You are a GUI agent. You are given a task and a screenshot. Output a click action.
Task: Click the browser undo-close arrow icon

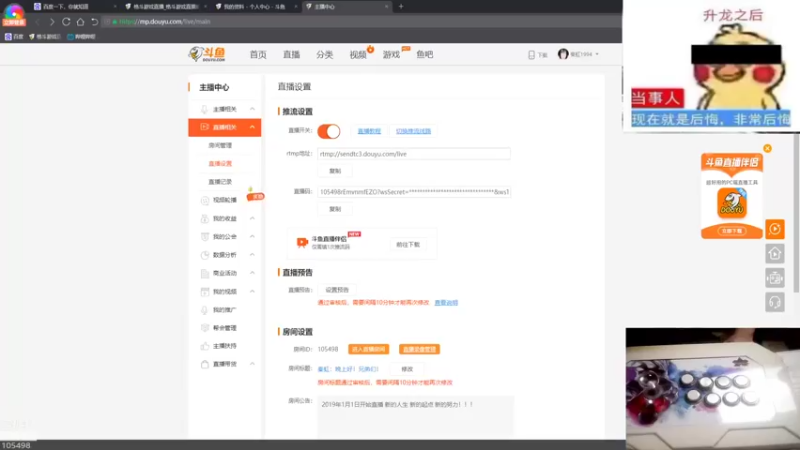[x=94, y=22]
